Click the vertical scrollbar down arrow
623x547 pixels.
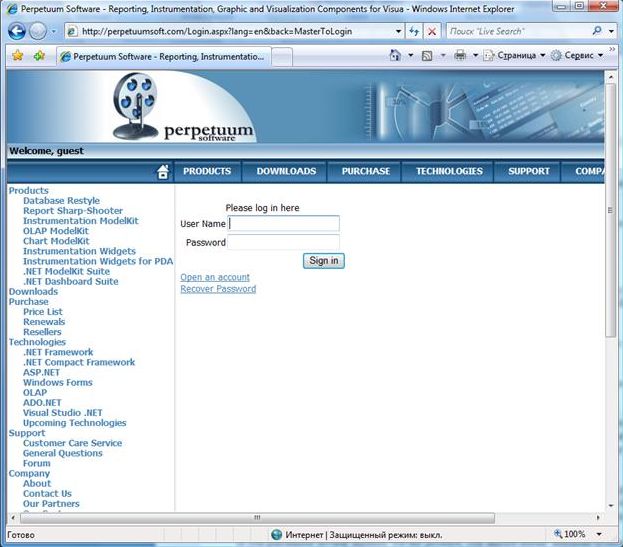tap(611, 506)
